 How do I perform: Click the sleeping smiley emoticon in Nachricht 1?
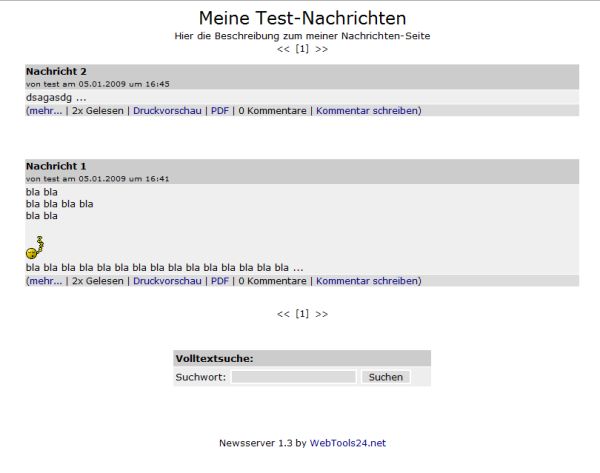click(35, 247)
